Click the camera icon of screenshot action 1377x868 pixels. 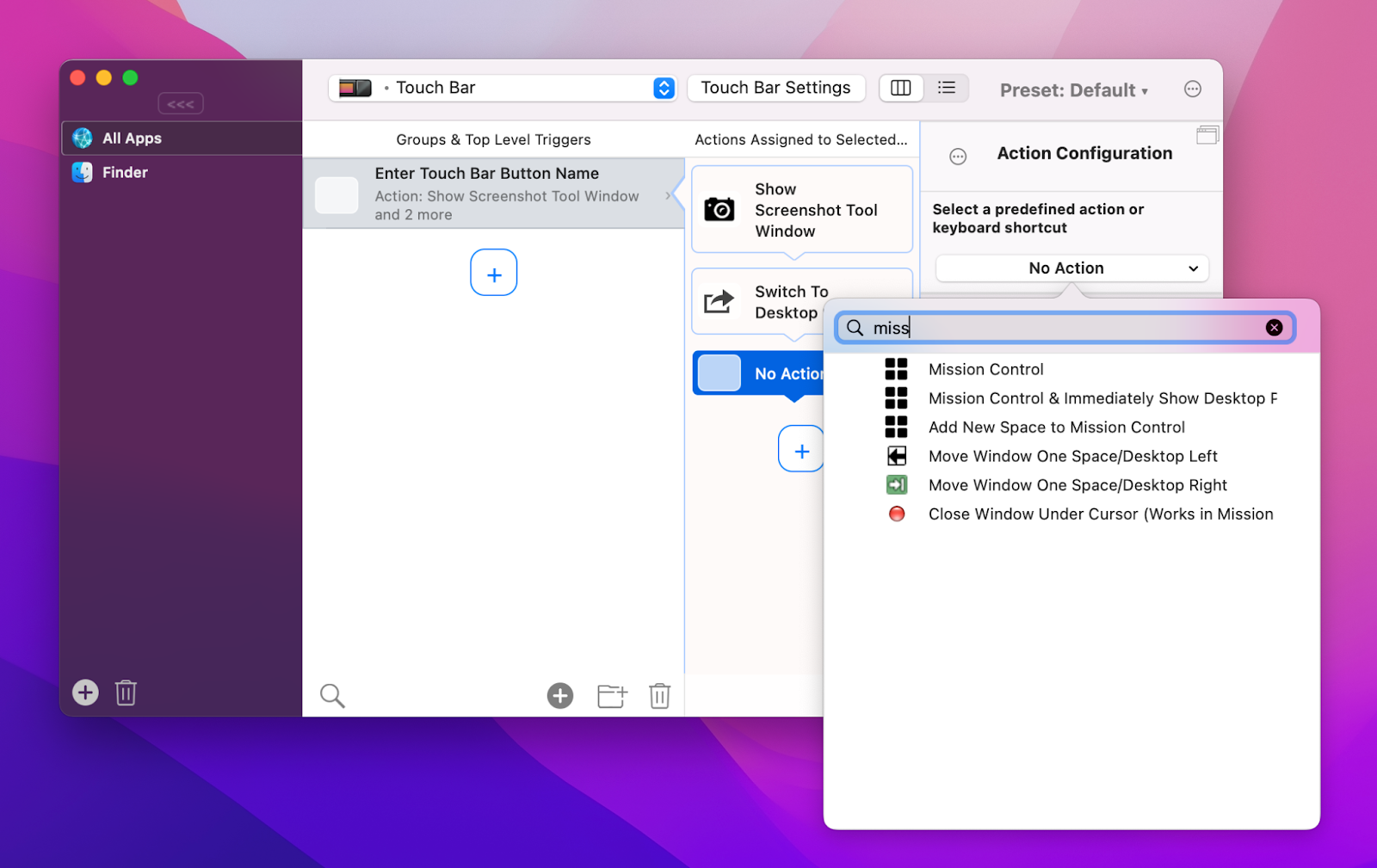click(719, 209)
